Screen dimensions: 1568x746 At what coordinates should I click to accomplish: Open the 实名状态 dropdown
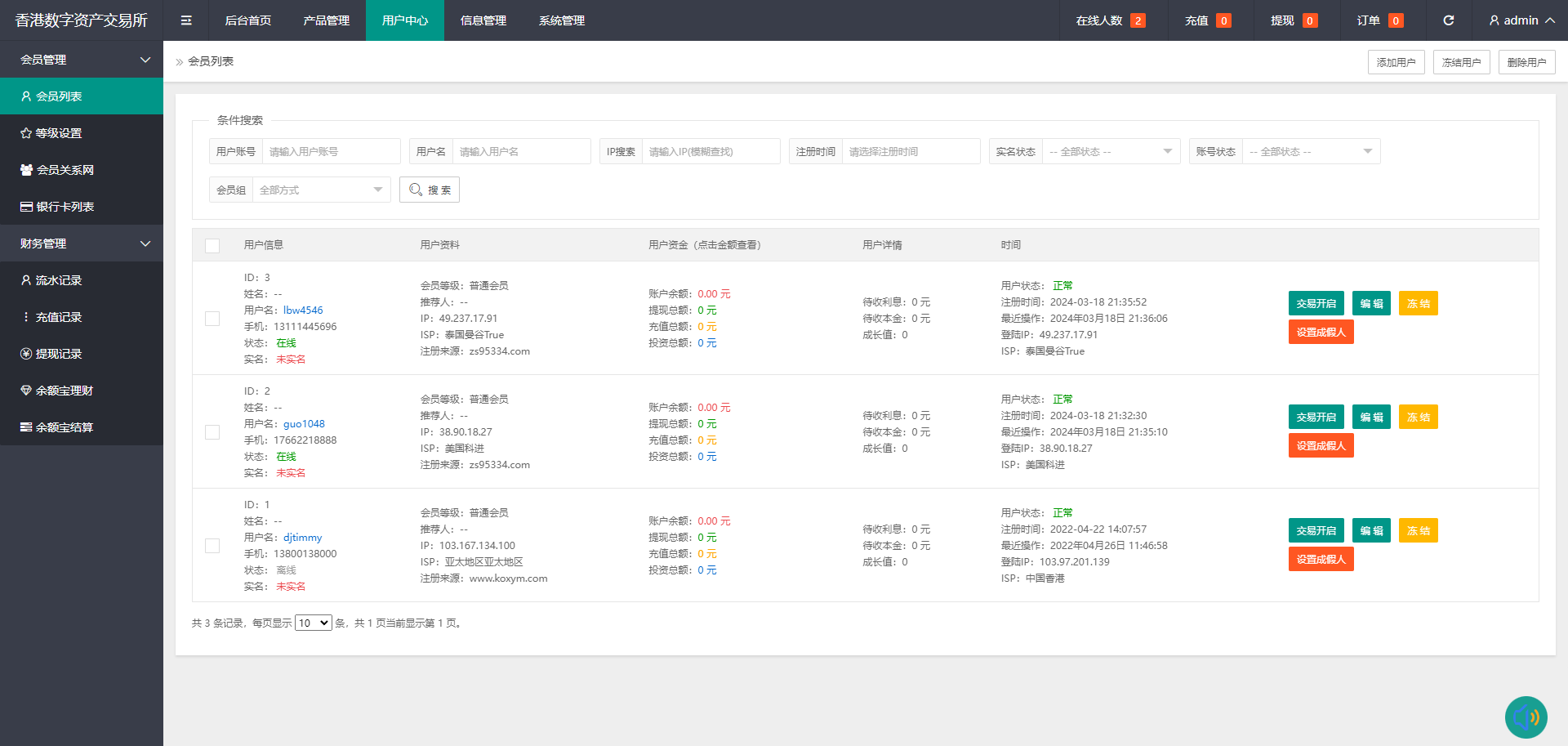click(x=1111, y=151)
